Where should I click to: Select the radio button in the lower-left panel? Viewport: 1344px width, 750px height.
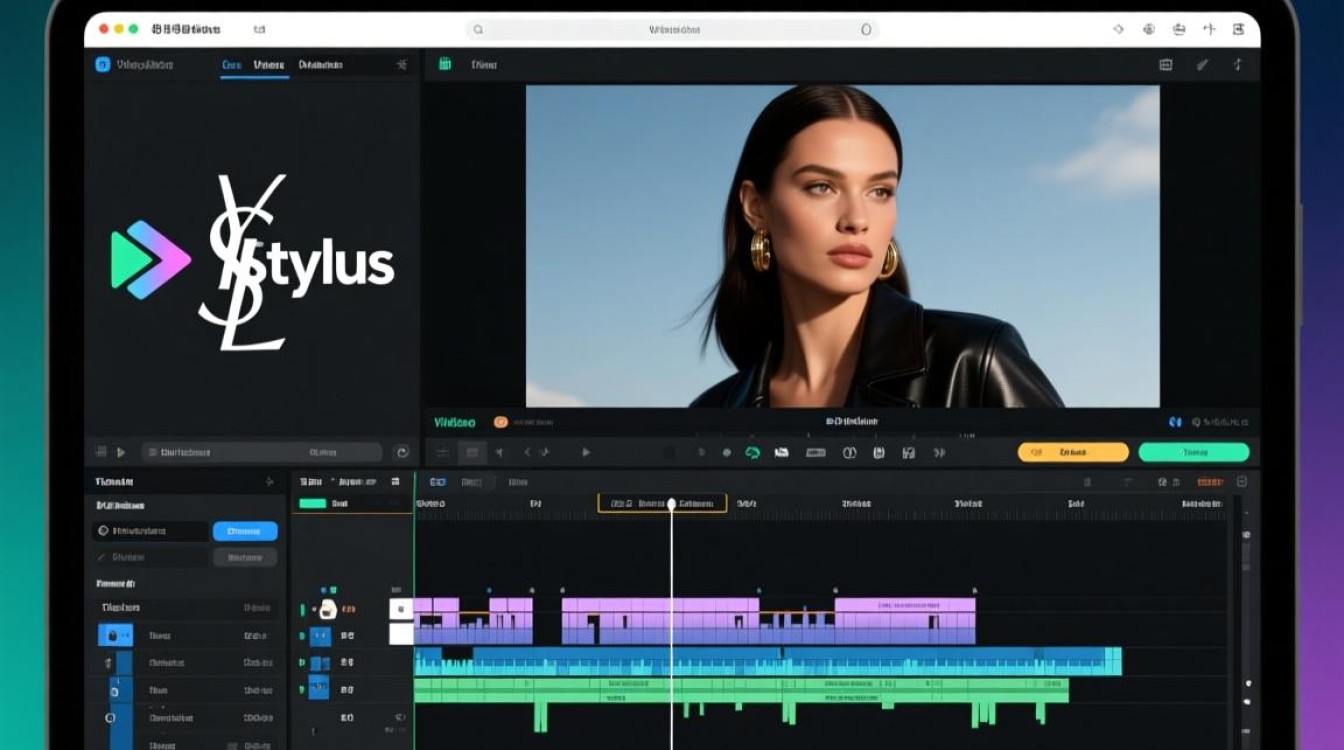[101, 531]
